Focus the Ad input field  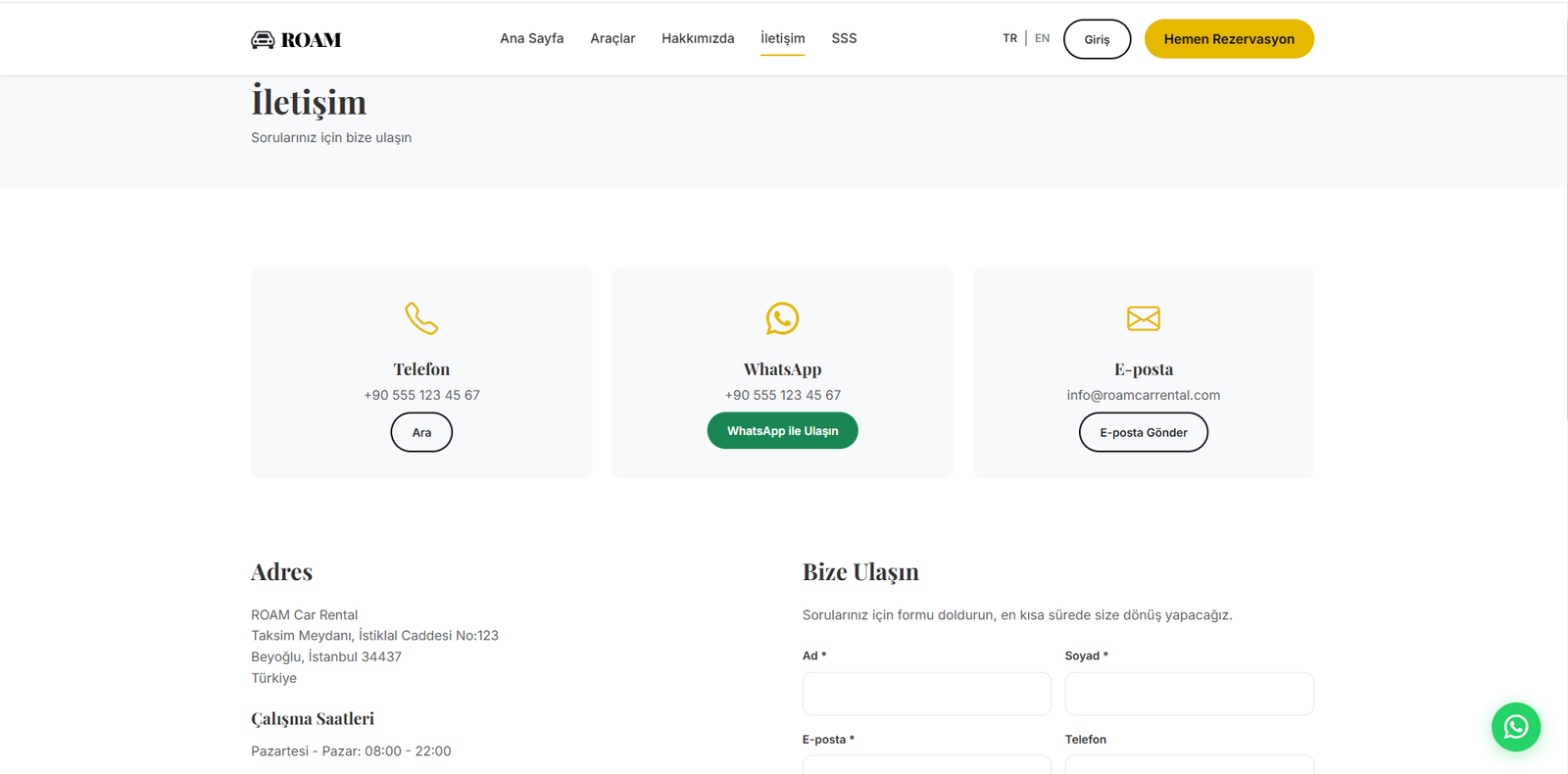click(x=926, y=694)
